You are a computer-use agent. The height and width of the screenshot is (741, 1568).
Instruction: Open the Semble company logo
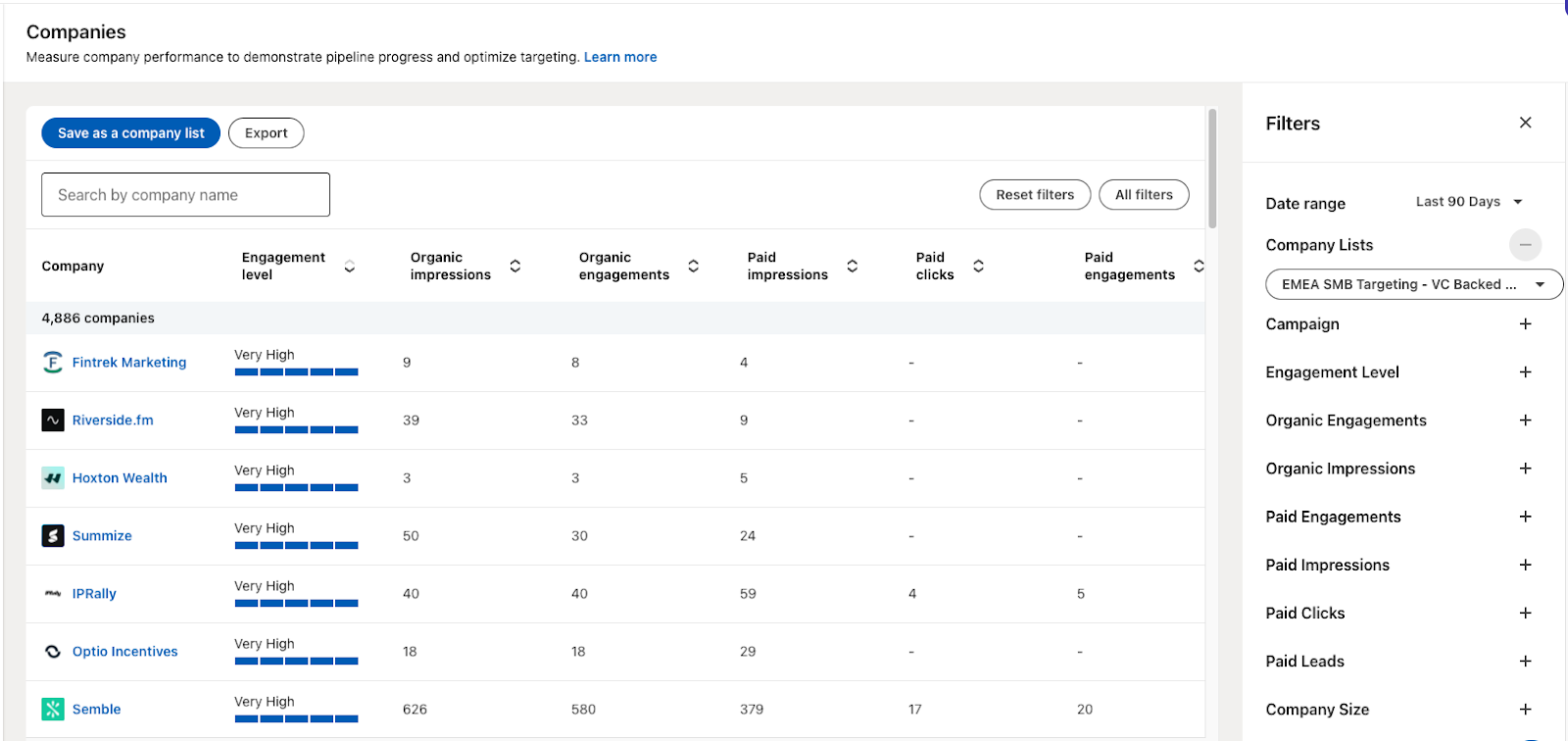(x=53, y=710)
